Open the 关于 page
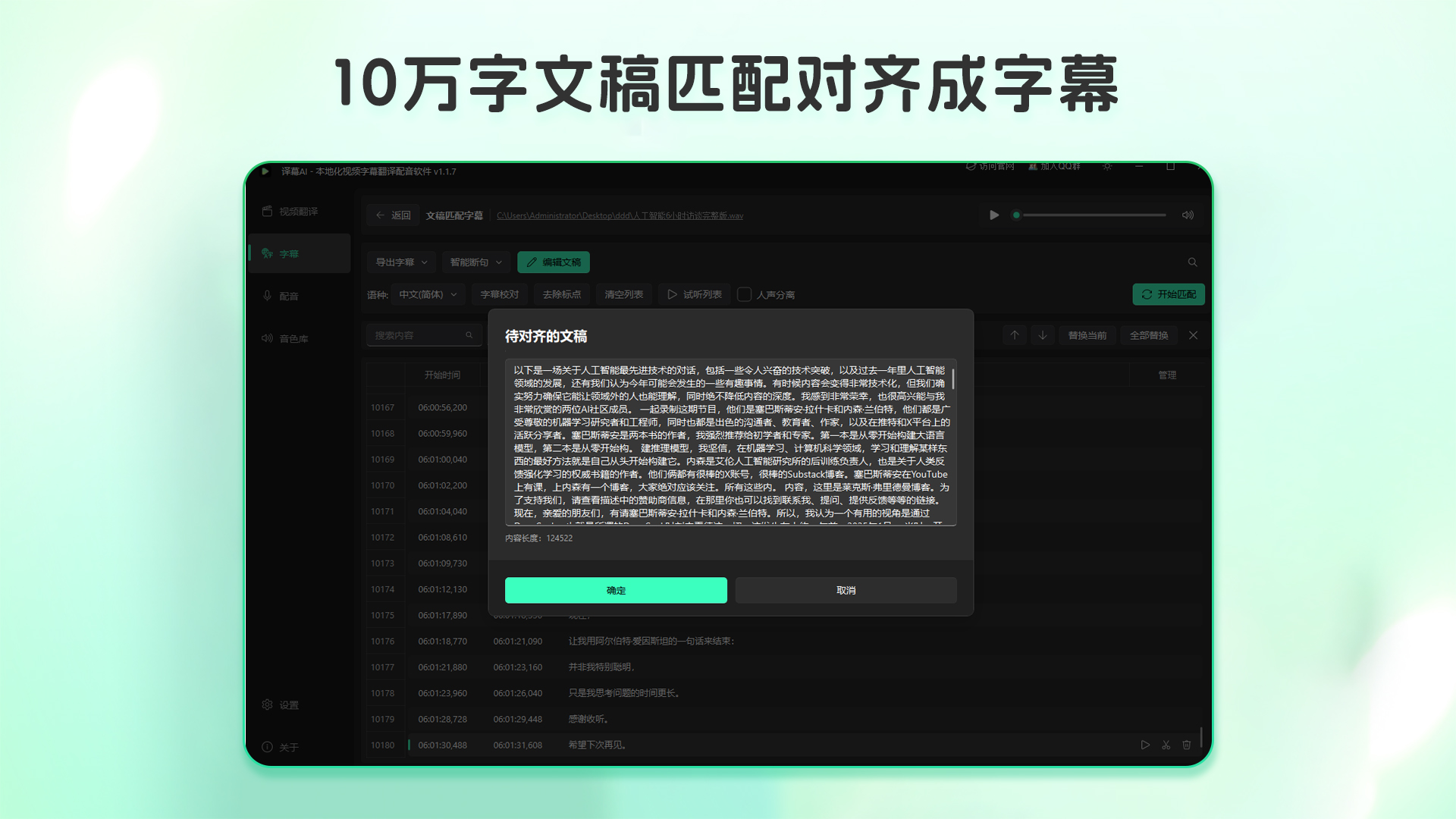This screenshot has width=1456, height=819. point(299,748)
